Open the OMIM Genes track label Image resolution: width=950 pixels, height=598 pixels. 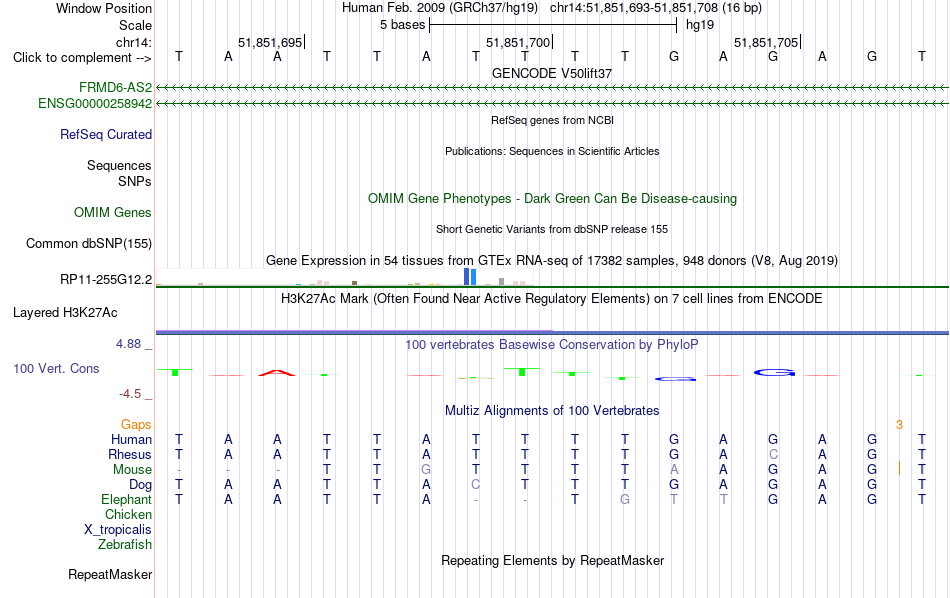click(x=113, y=213)
